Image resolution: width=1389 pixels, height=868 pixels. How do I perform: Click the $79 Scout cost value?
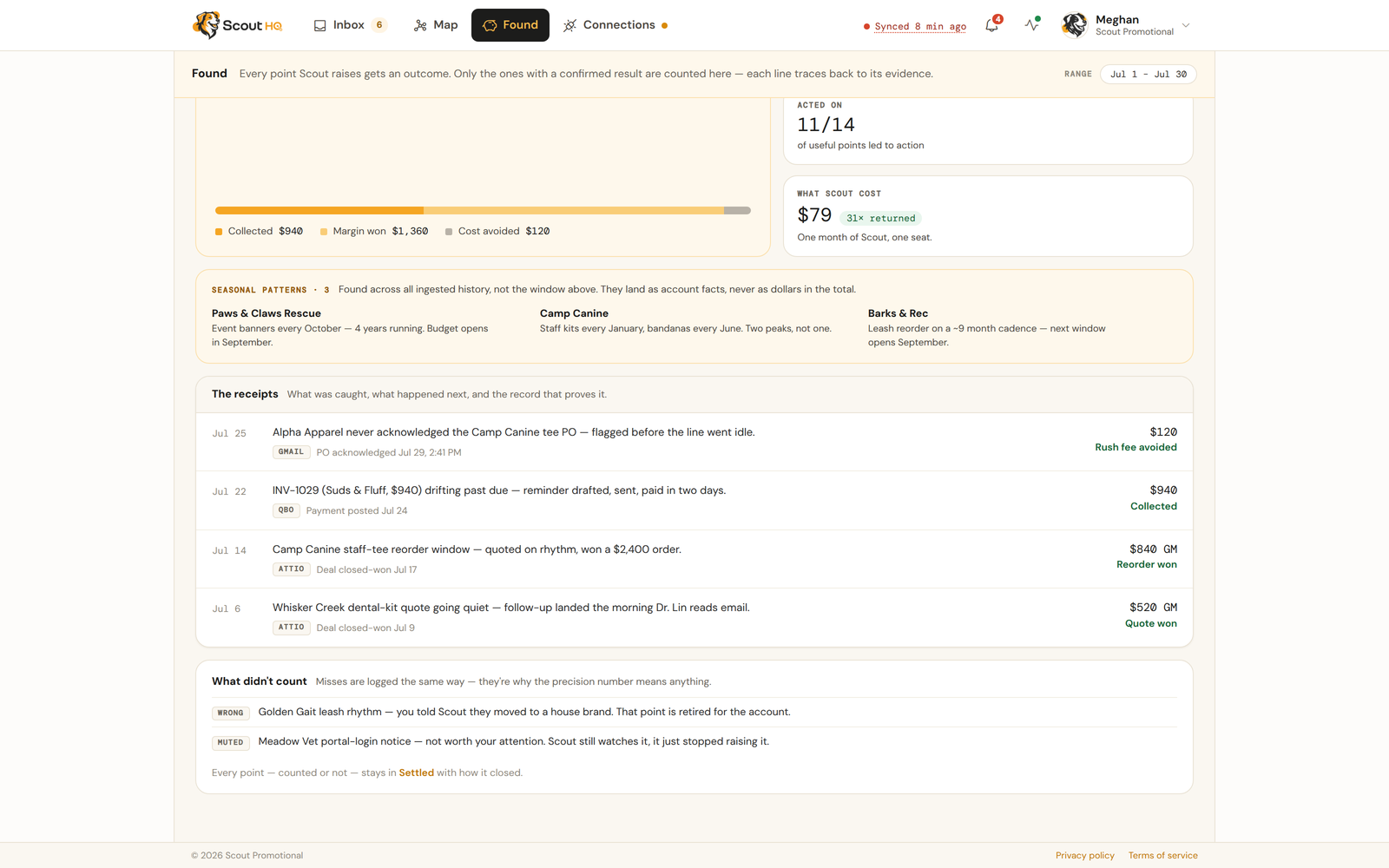(x=814, y=215)
